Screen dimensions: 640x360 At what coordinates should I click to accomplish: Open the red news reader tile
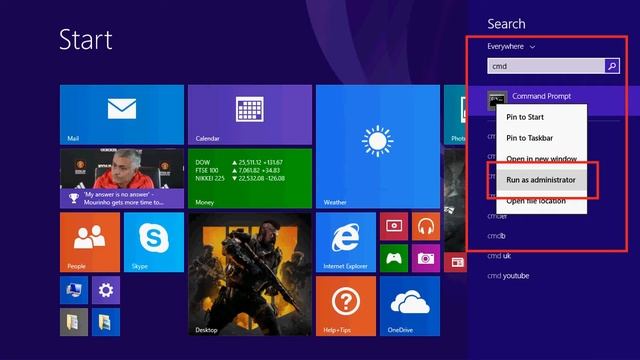456,262
